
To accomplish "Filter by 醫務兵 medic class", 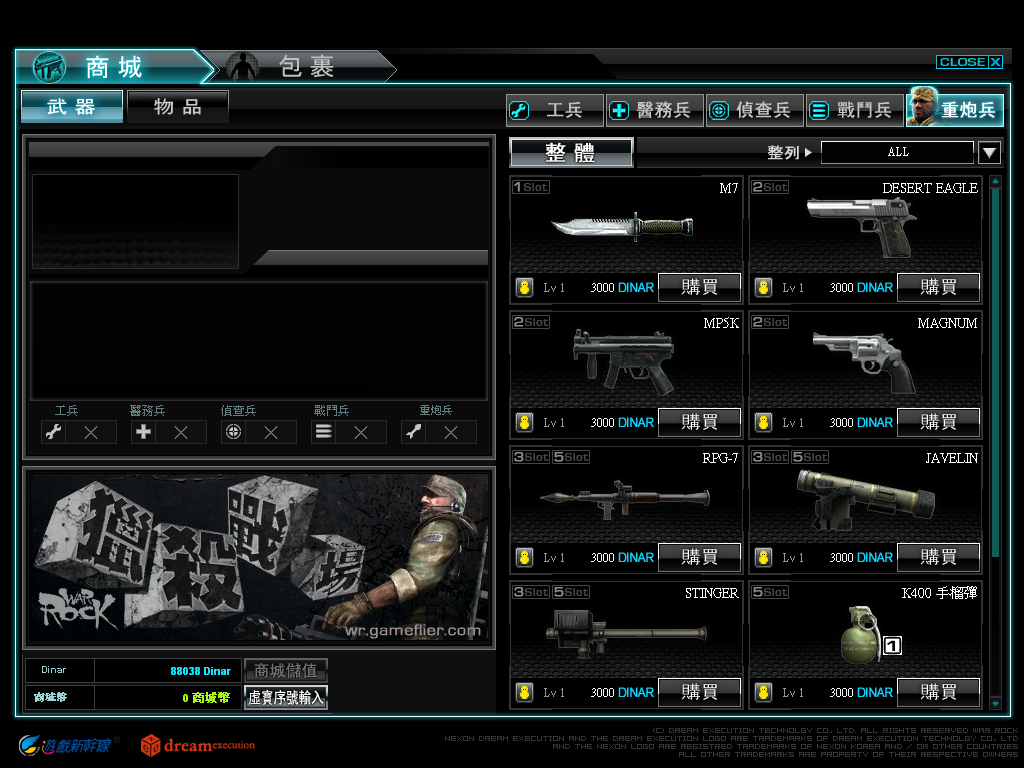I will coord(654,110).
